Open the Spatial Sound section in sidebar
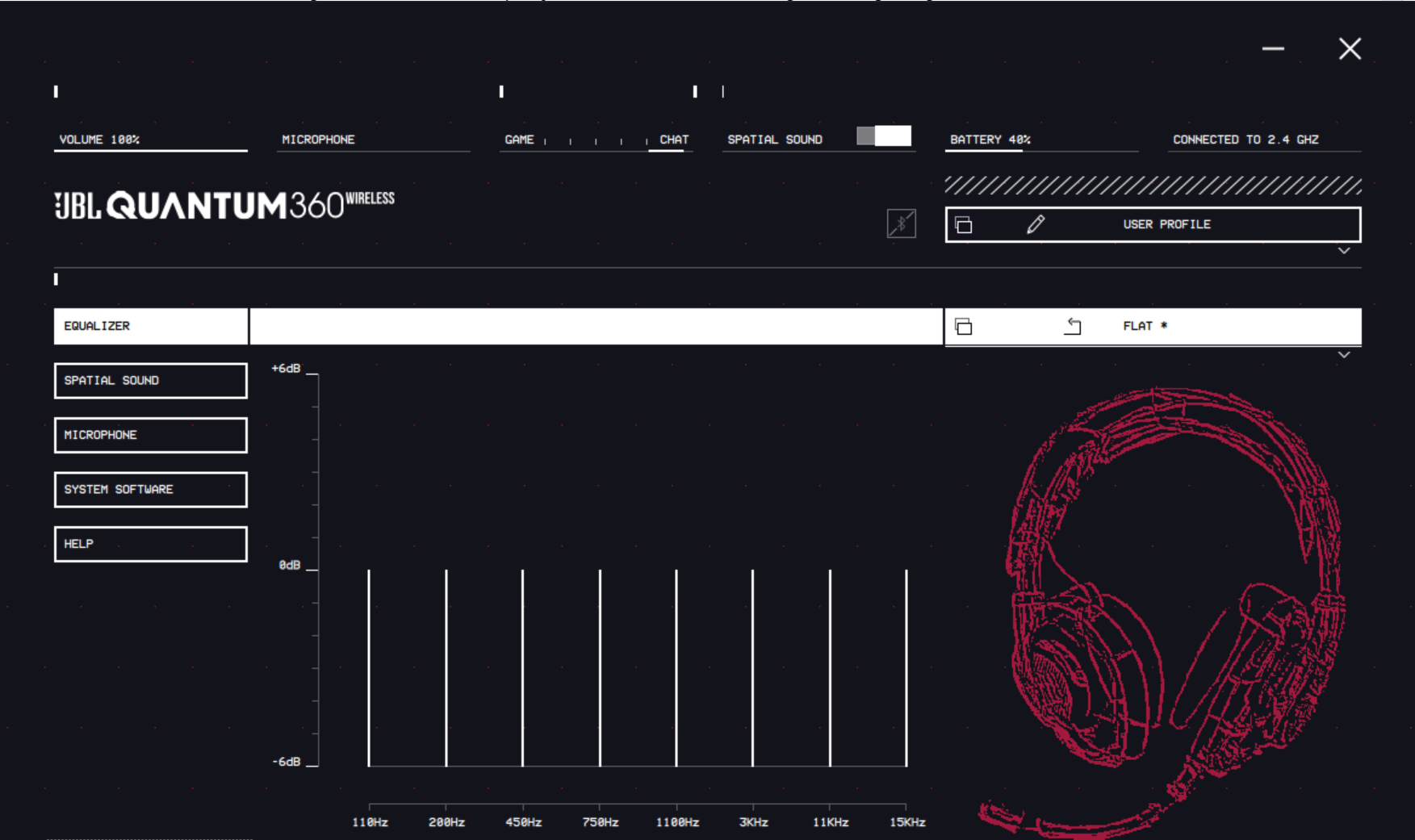This screenshot has width=1415, height=840. pyautogui.click(x=151, y=380)
